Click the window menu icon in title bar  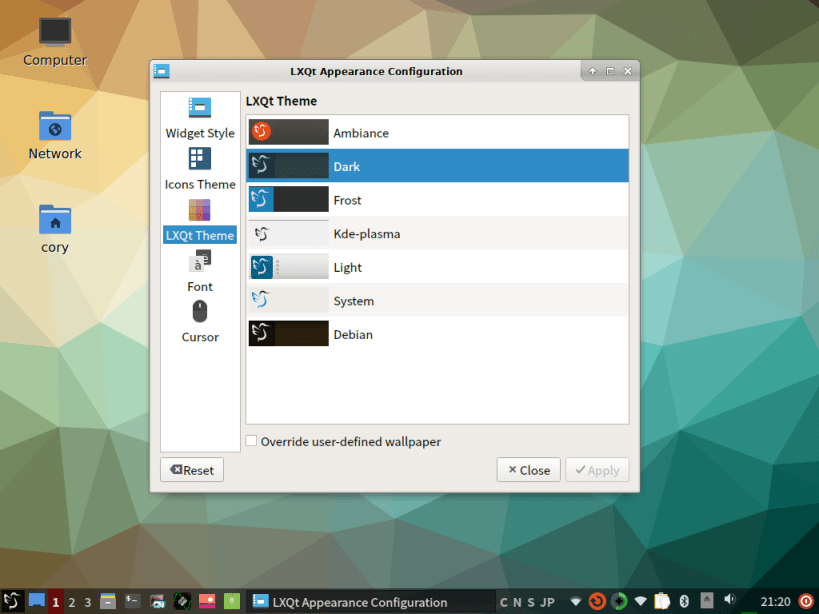tap(161, 70)
